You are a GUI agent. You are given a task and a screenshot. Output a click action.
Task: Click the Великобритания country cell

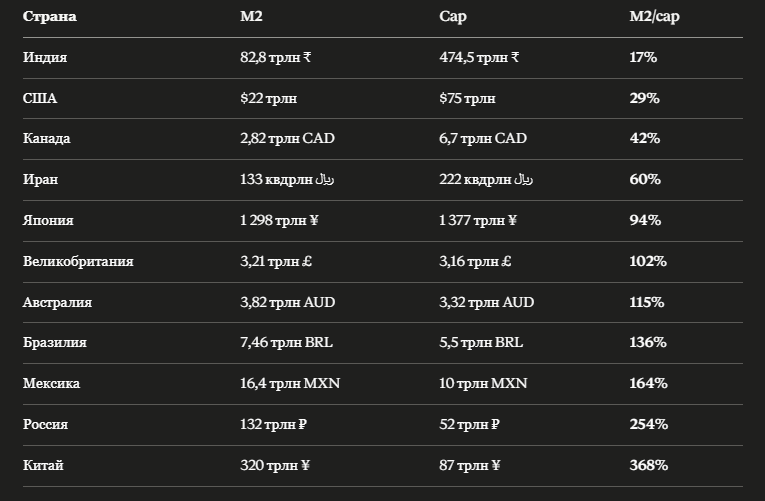coord(78,261)
